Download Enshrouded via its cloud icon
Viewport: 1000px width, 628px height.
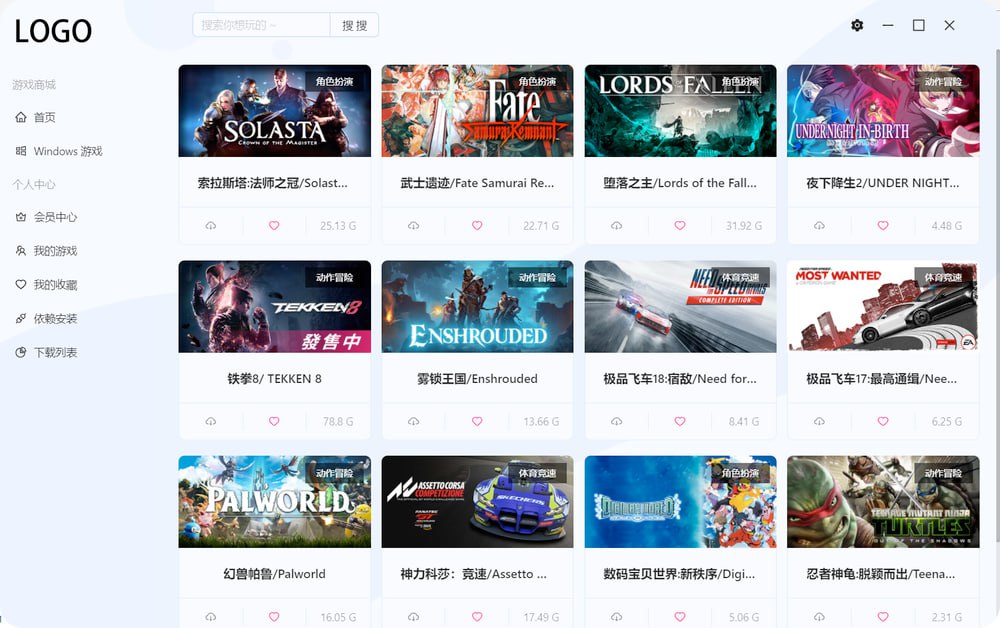(414, 421)
